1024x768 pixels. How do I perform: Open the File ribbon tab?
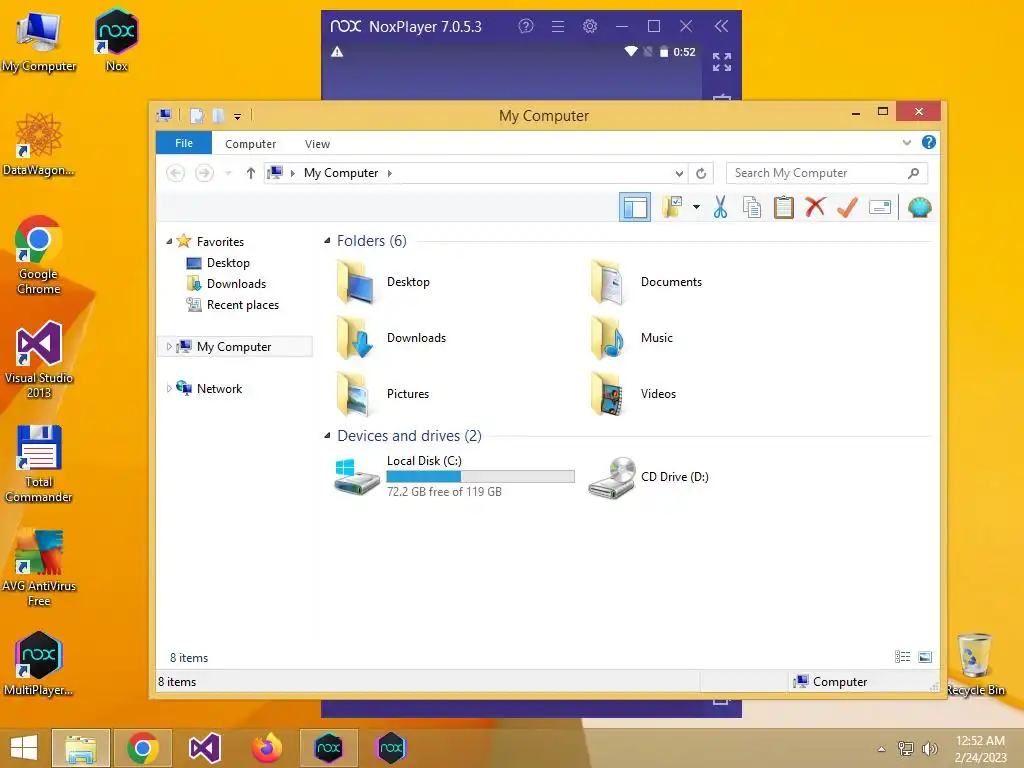click(184, 143)
